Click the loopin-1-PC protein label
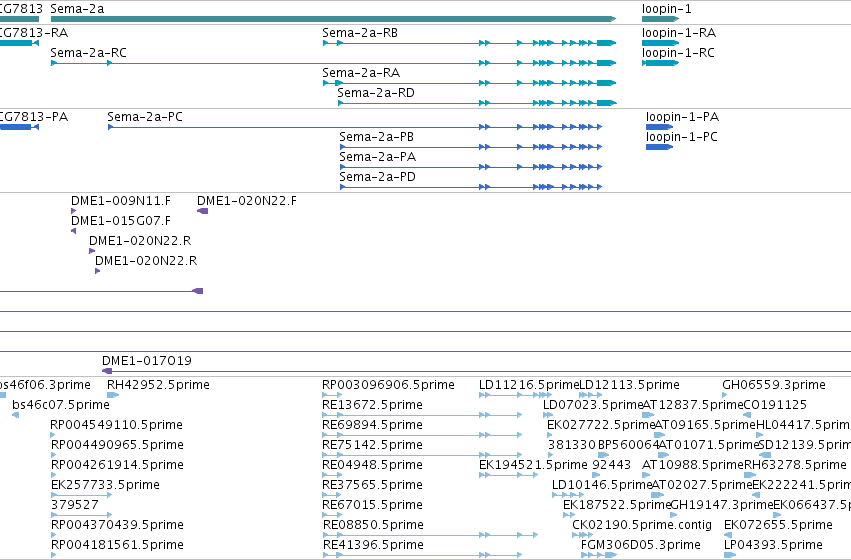This screenshot has width=851, height=560. click(682, 137)
